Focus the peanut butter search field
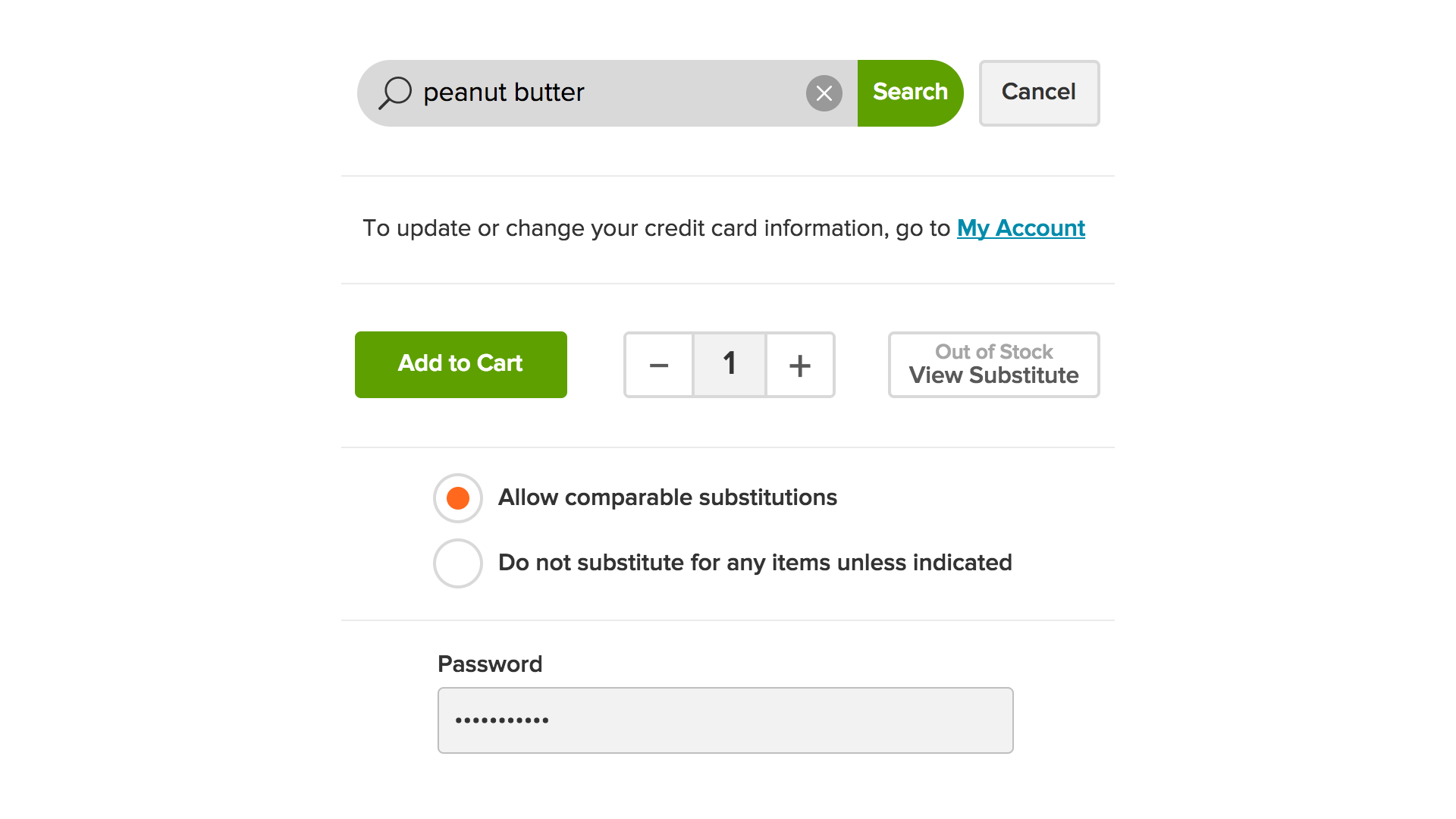This screenshot has height=819, width=1456. [x=607, y=93]
